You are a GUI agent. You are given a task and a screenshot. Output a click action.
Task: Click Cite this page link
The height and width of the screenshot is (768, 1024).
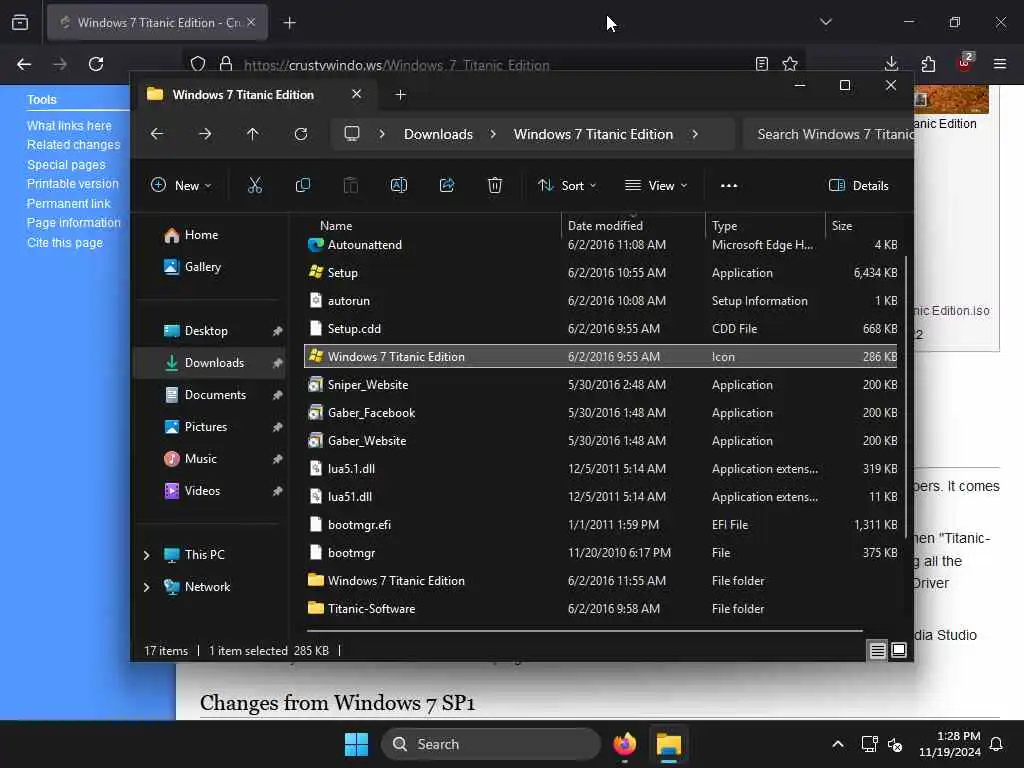(x=65, y=242)
